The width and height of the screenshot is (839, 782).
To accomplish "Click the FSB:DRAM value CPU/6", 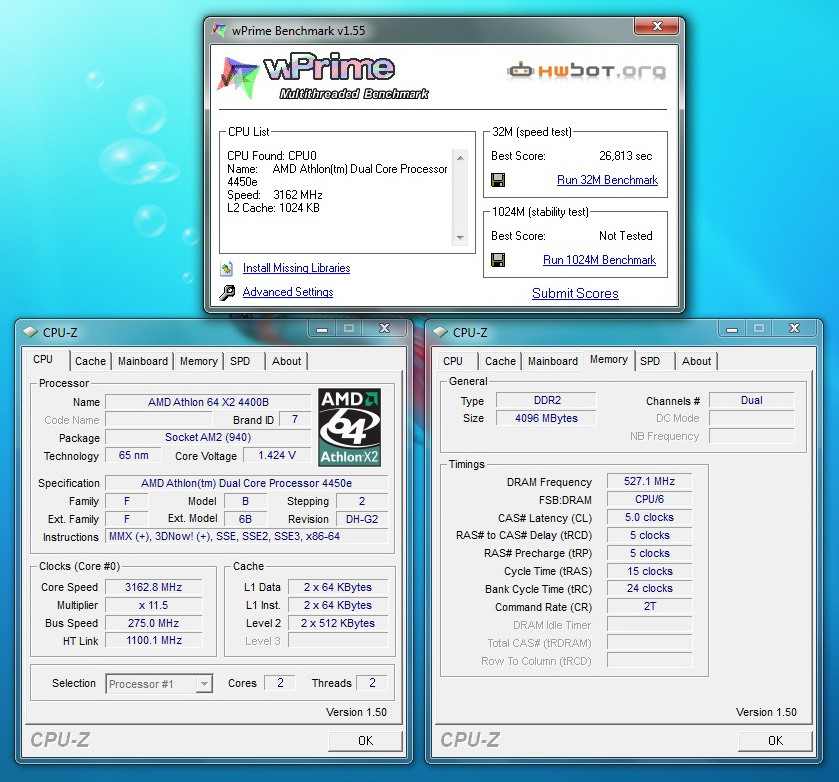I will click(650, 499).
